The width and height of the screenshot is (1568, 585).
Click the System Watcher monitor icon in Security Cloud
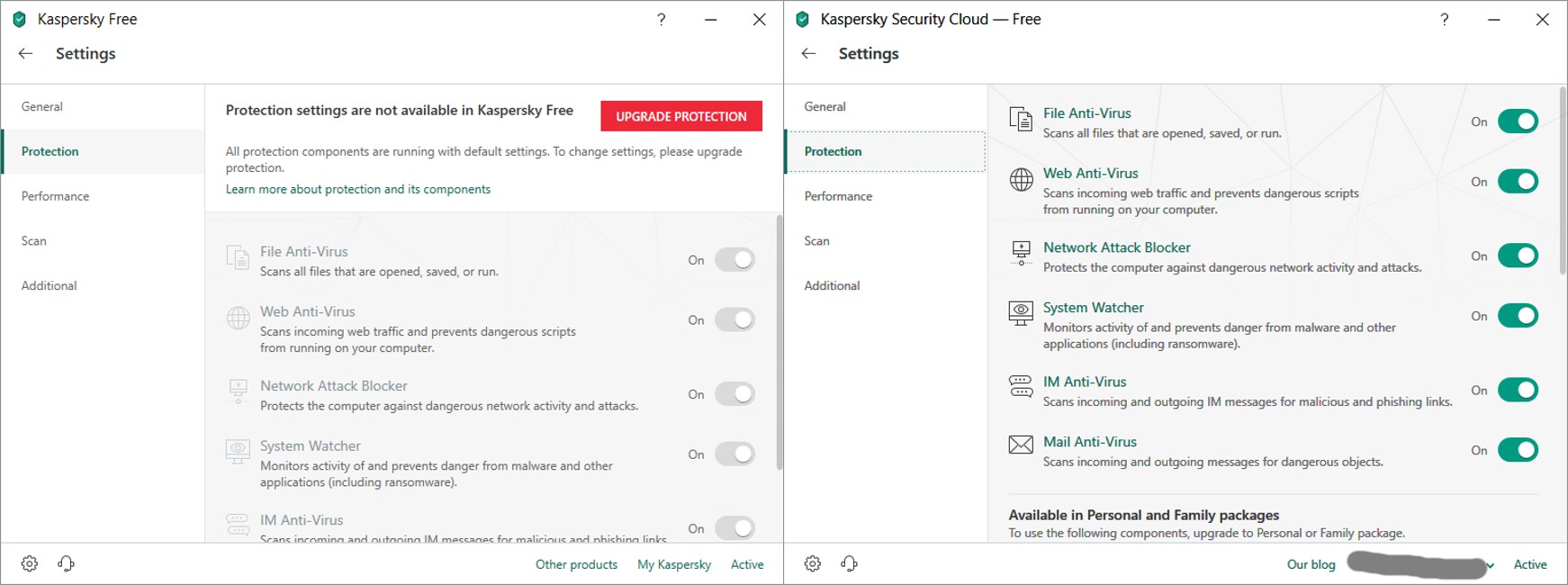[1021, 313]
